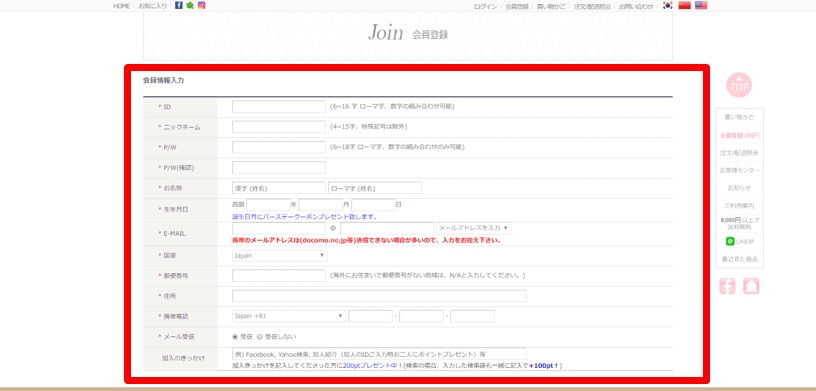This screenshot has height=391, width=816.
Task: Select the 受信 radio button
Action: (235, 337)
